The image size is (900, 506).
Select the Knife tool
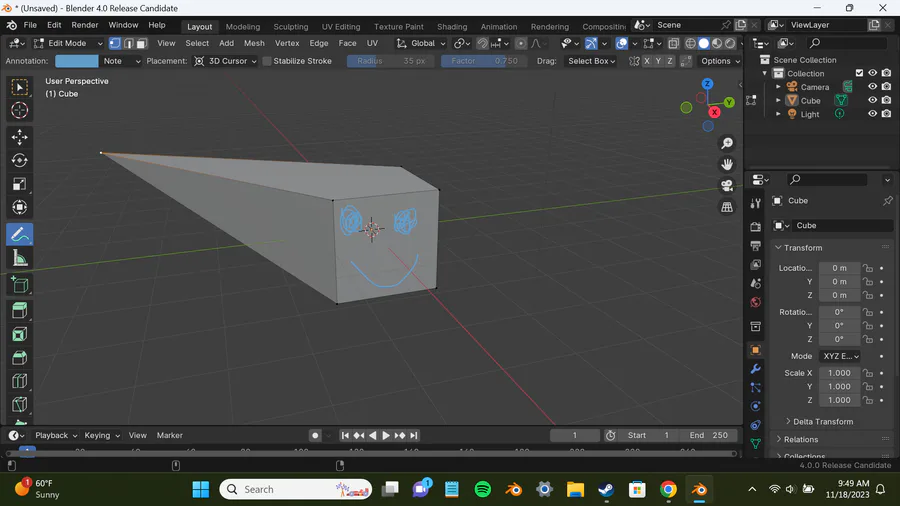tap(20, 404)
